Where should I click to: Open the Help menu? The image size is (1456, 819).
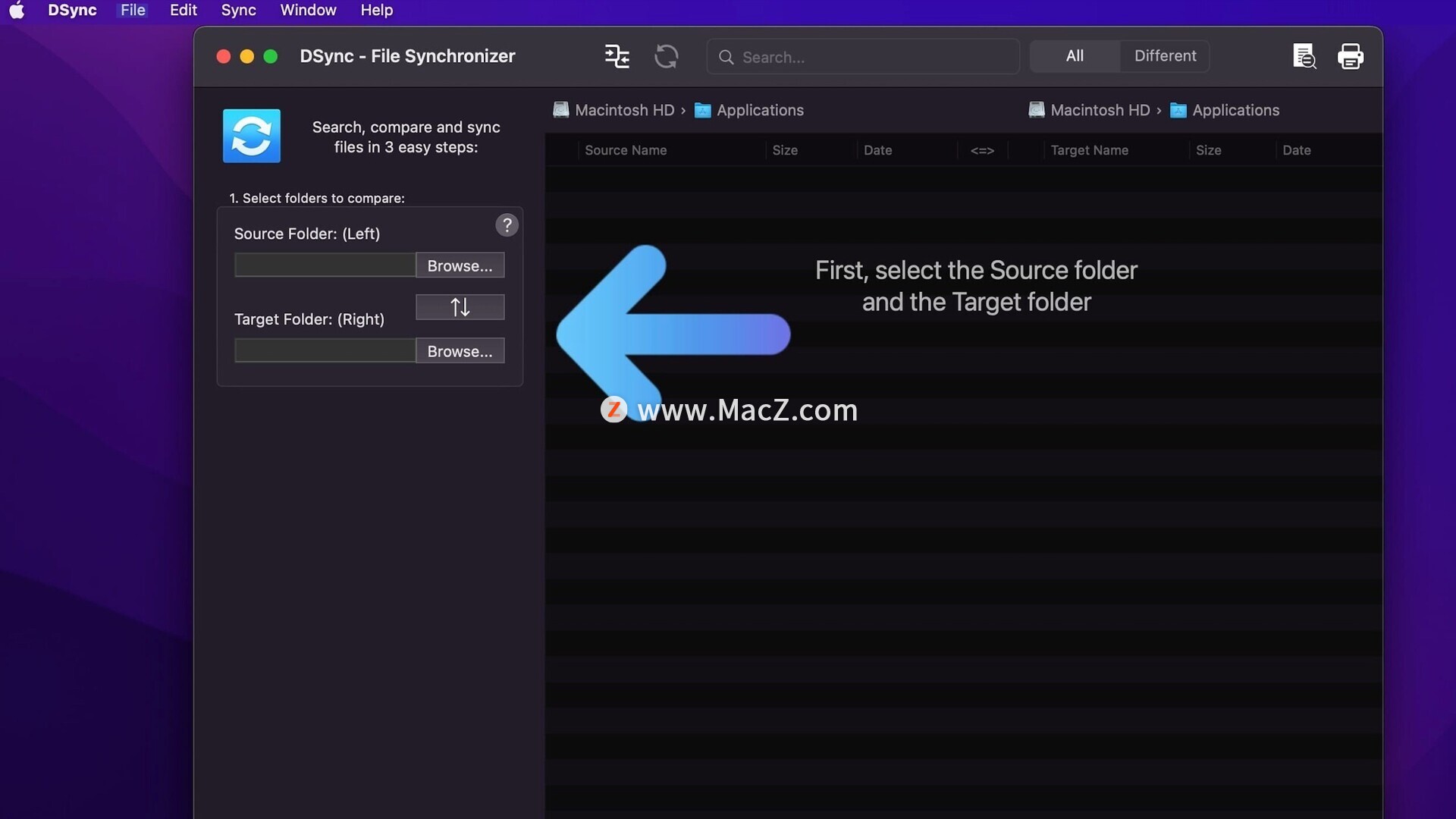pyautogui.click(x=376, y=11)
